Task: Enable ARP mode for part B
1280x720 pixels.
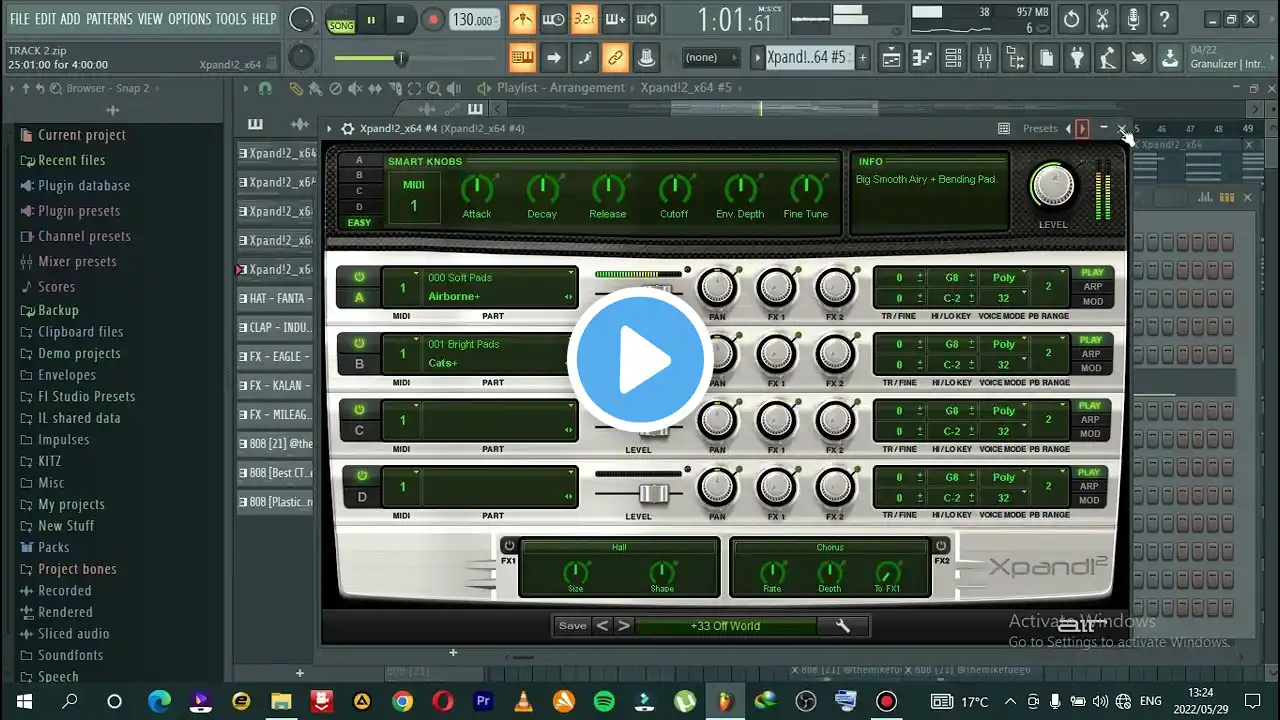Action: (1092, 353)
